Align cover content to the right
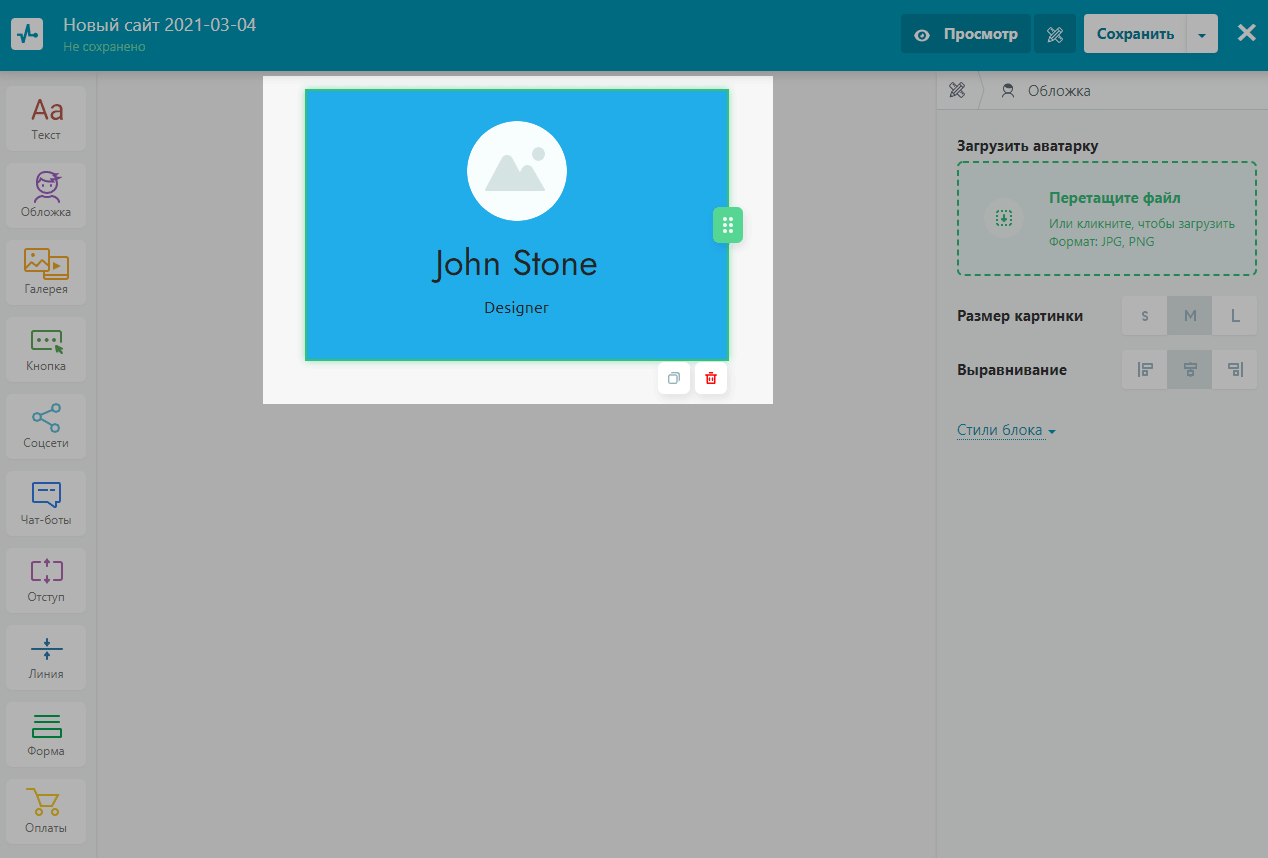The image size is (1268, 858). click(1235, 370)
